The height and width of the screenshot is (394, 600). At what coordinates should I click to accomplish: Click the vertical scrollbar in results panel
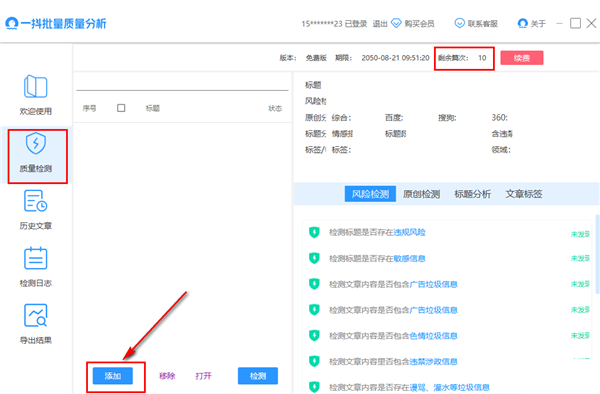click(x=598, y=254)
